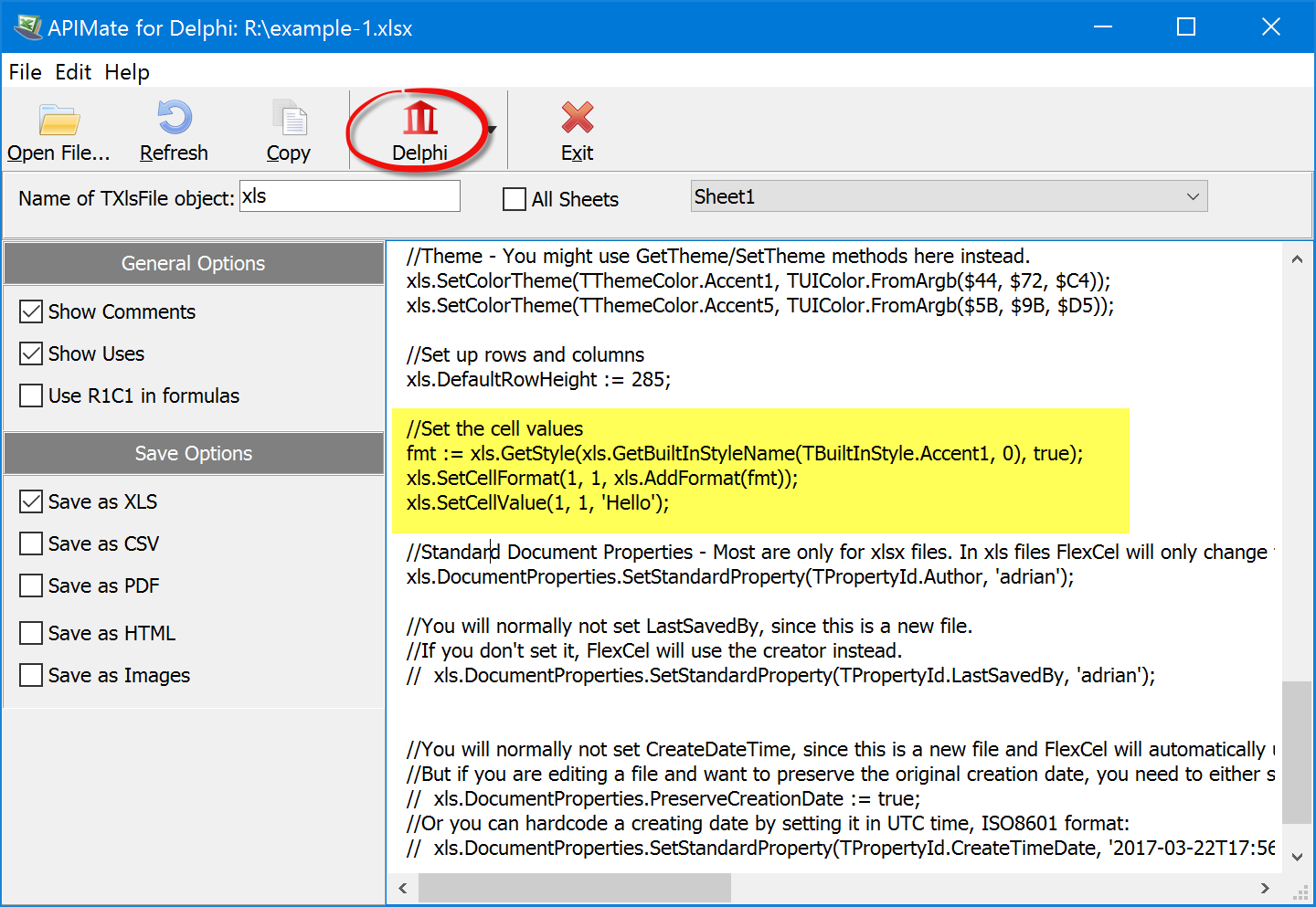Open the File menu

(x=26, y=72)
